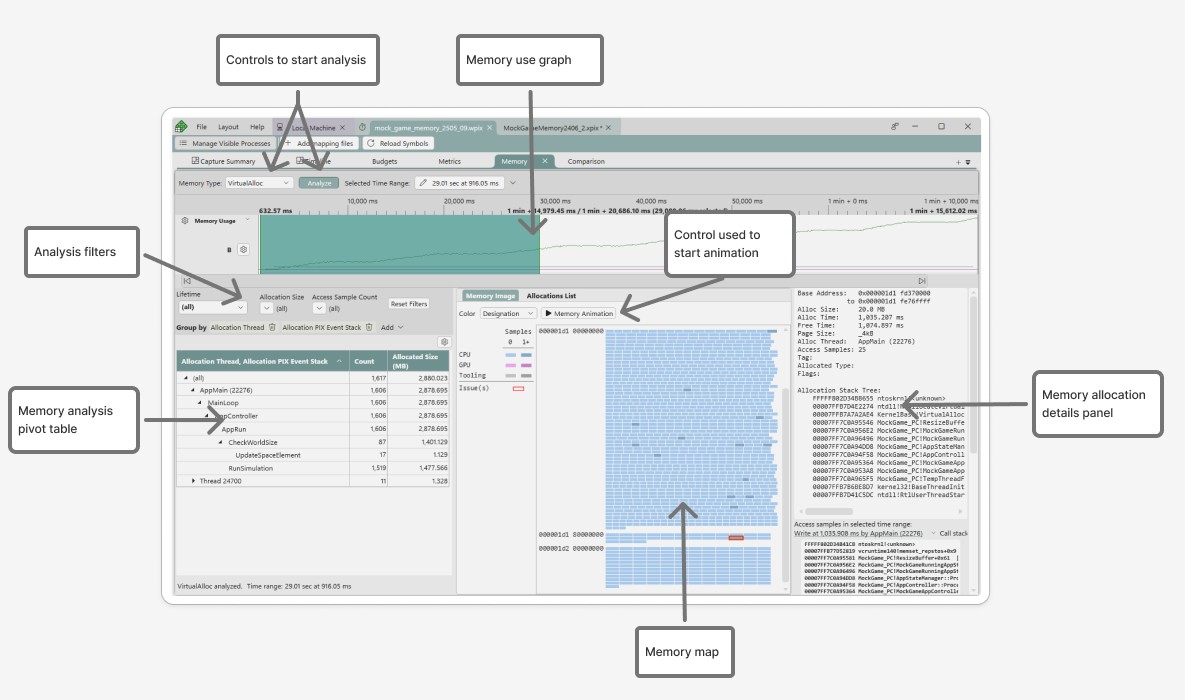The image size is (1185, 700).
Task: Remove the Allocation Thread grouping with its trash icon
Action: click(x=272, y=327)
